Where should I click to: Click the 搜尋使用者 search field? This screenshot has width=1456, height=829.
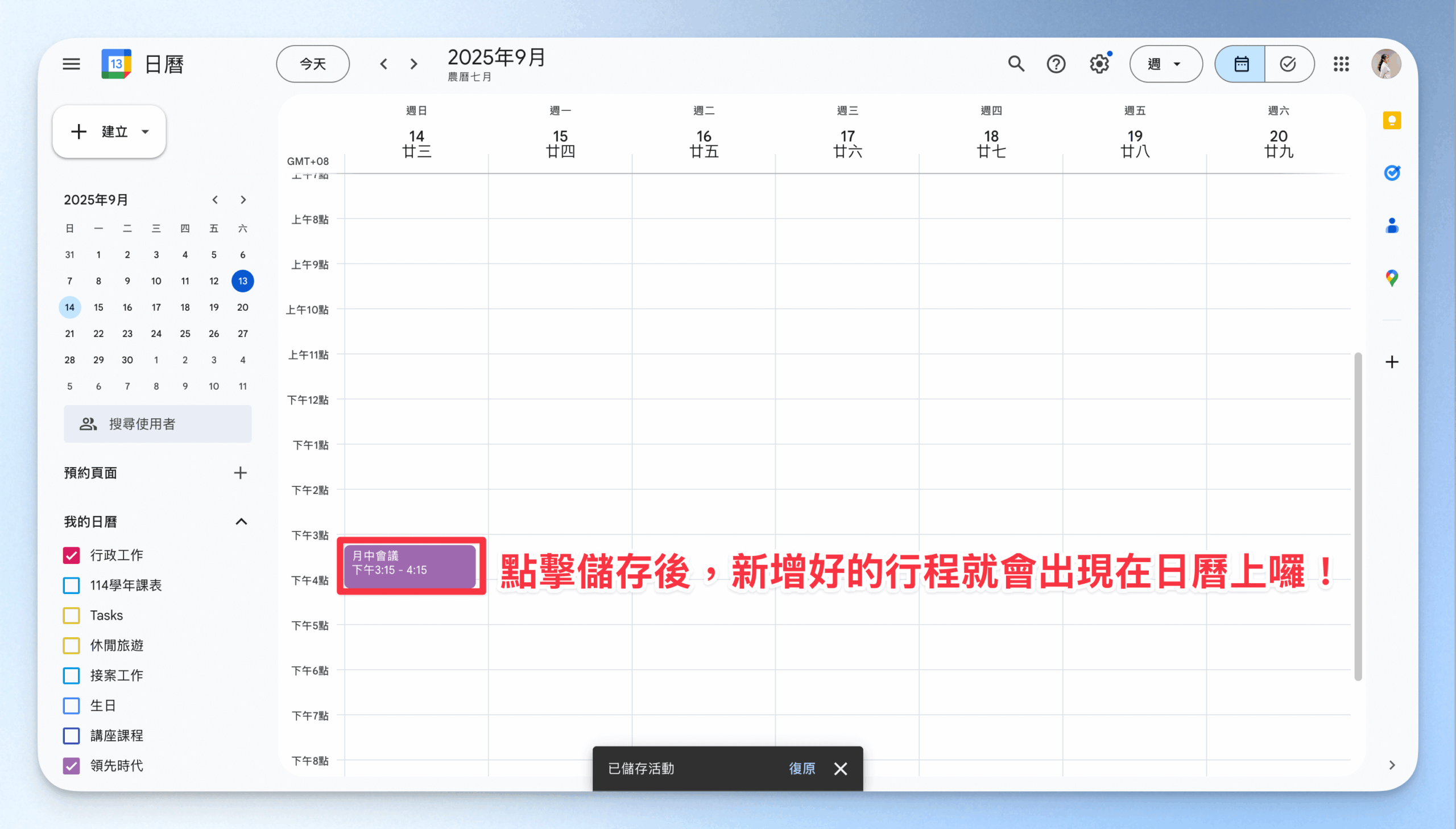click(158, 424)
